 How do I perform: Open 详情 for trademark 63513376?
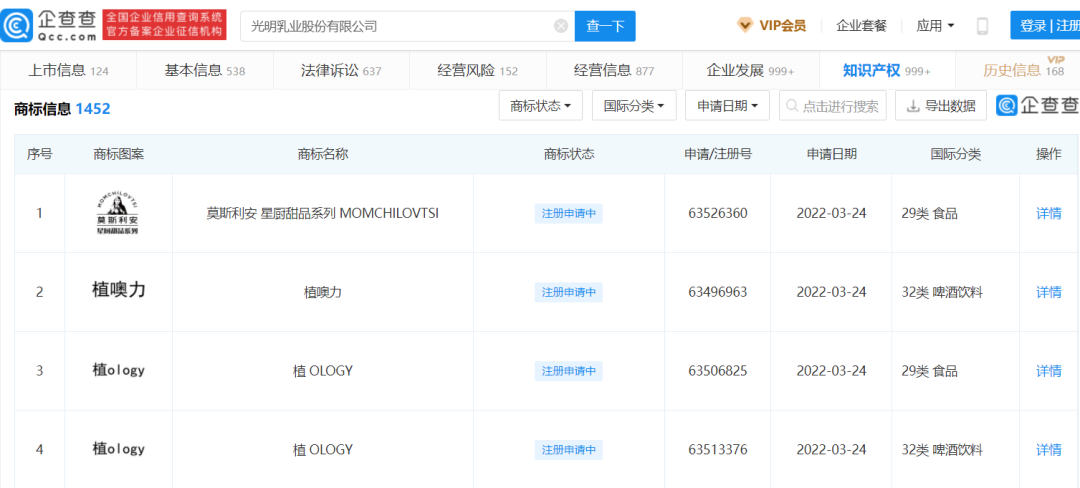(1048, 450)
